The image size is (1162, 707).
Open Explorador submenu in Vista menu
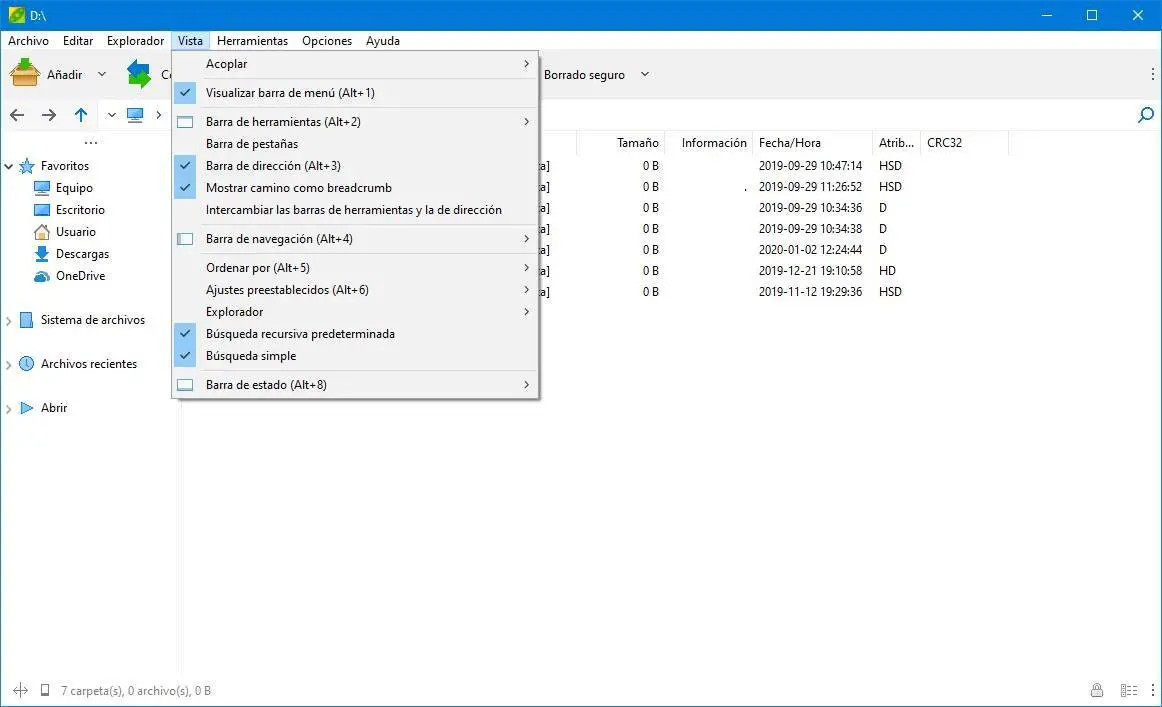(x=355, y=312)
